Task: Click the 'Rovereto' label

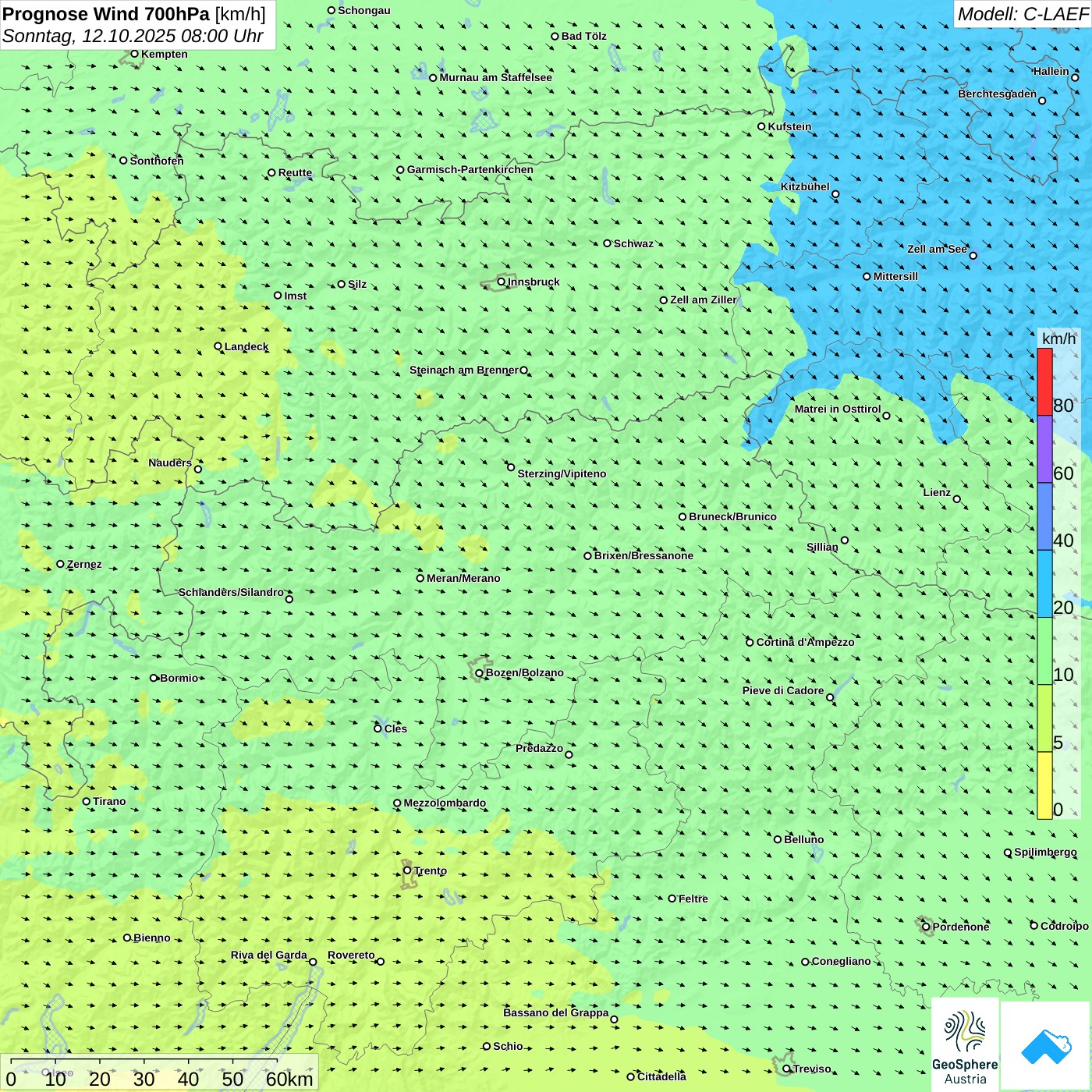Action: tap(351, 955)
